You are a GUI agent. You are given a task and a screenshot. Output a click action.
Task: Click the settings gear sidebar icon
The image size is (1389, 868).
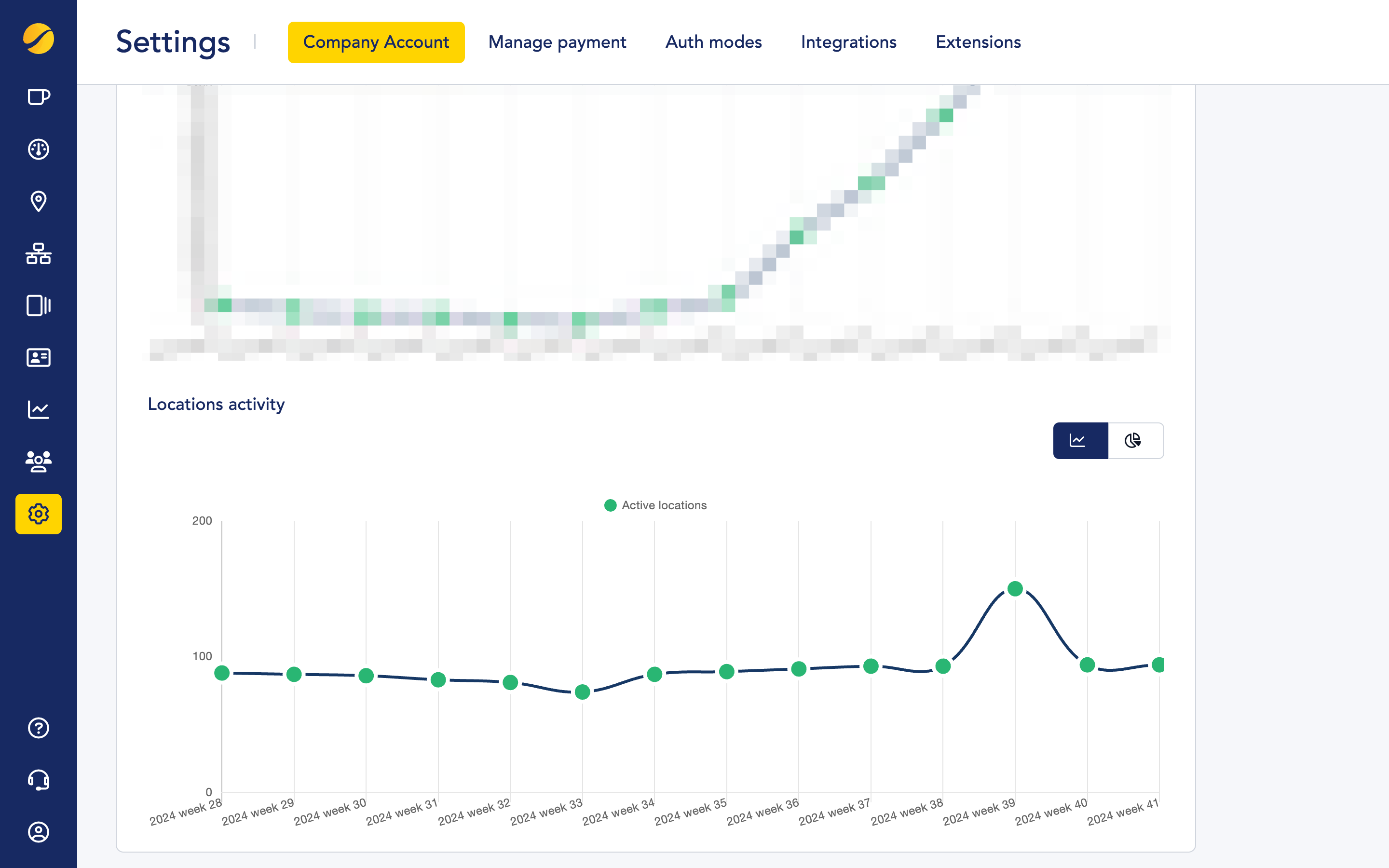39,514
